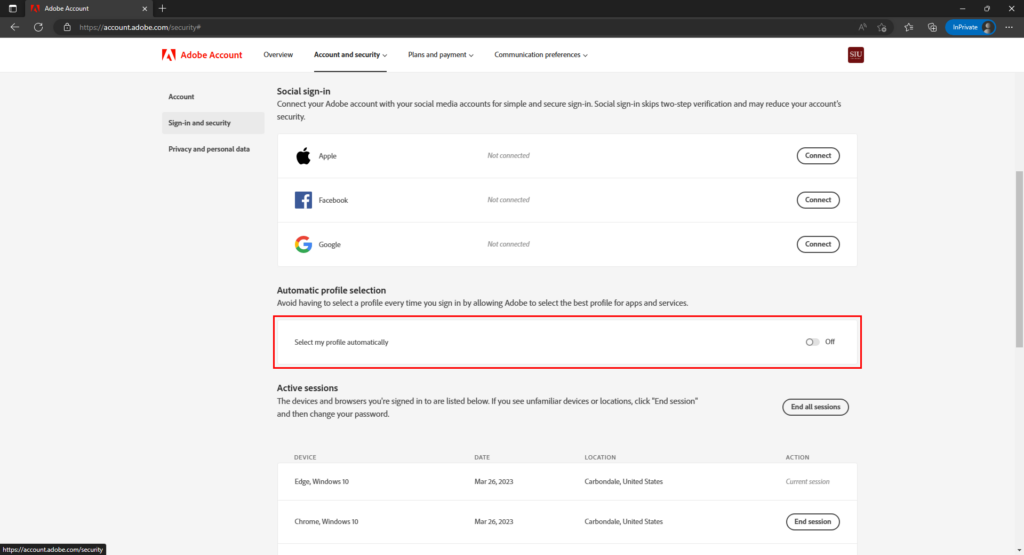Image resolution: width=1024 pixels, height=555 pixels.
Task: Click the 'Active sessions' heading
Action: tap(308, 388)
